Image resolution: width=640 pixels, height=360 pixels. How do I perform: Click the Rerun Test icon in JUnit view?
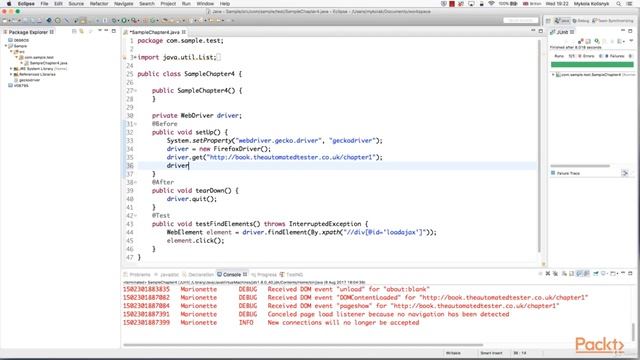click(x=596, y=41)
